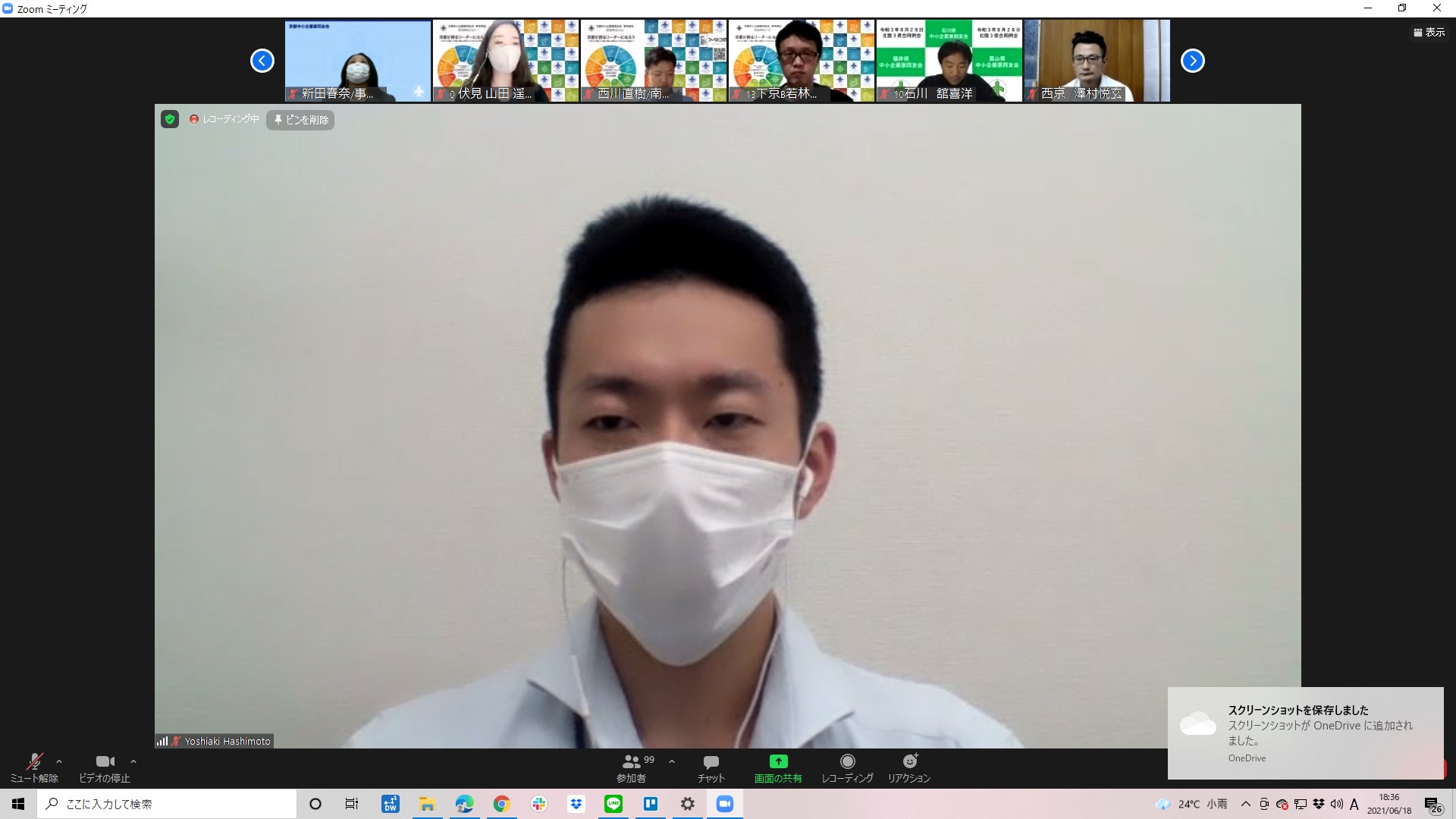
Task: Select 西京 澤村悦玄 participant thumbnail
Action: click(1097, 61)
